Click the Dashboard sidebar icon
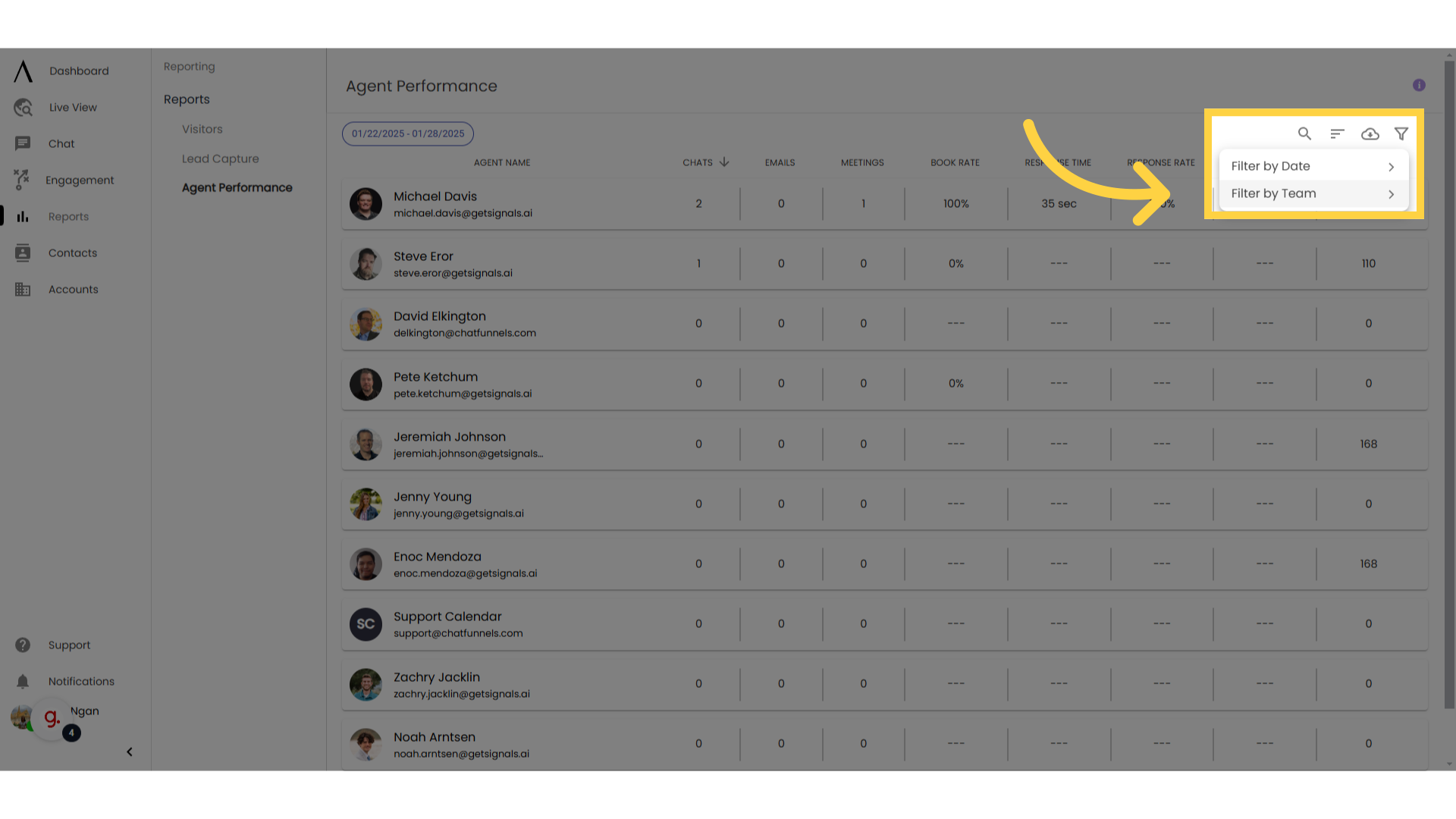1456x819 pixels. click(x=23, y=70)
